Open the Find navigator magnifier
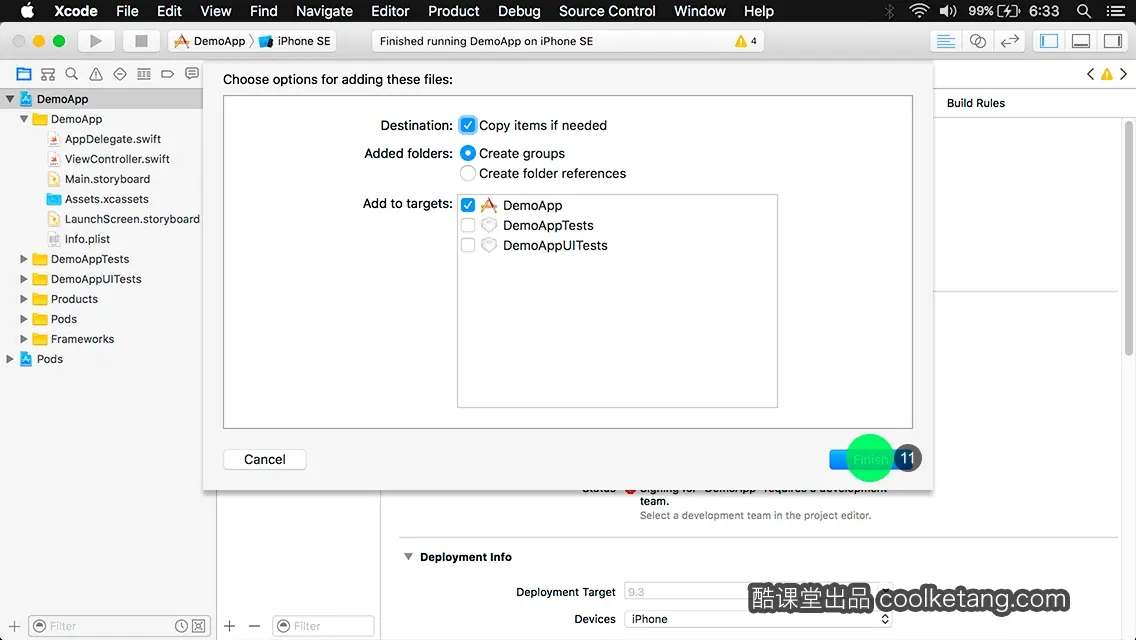 (72, 74)
